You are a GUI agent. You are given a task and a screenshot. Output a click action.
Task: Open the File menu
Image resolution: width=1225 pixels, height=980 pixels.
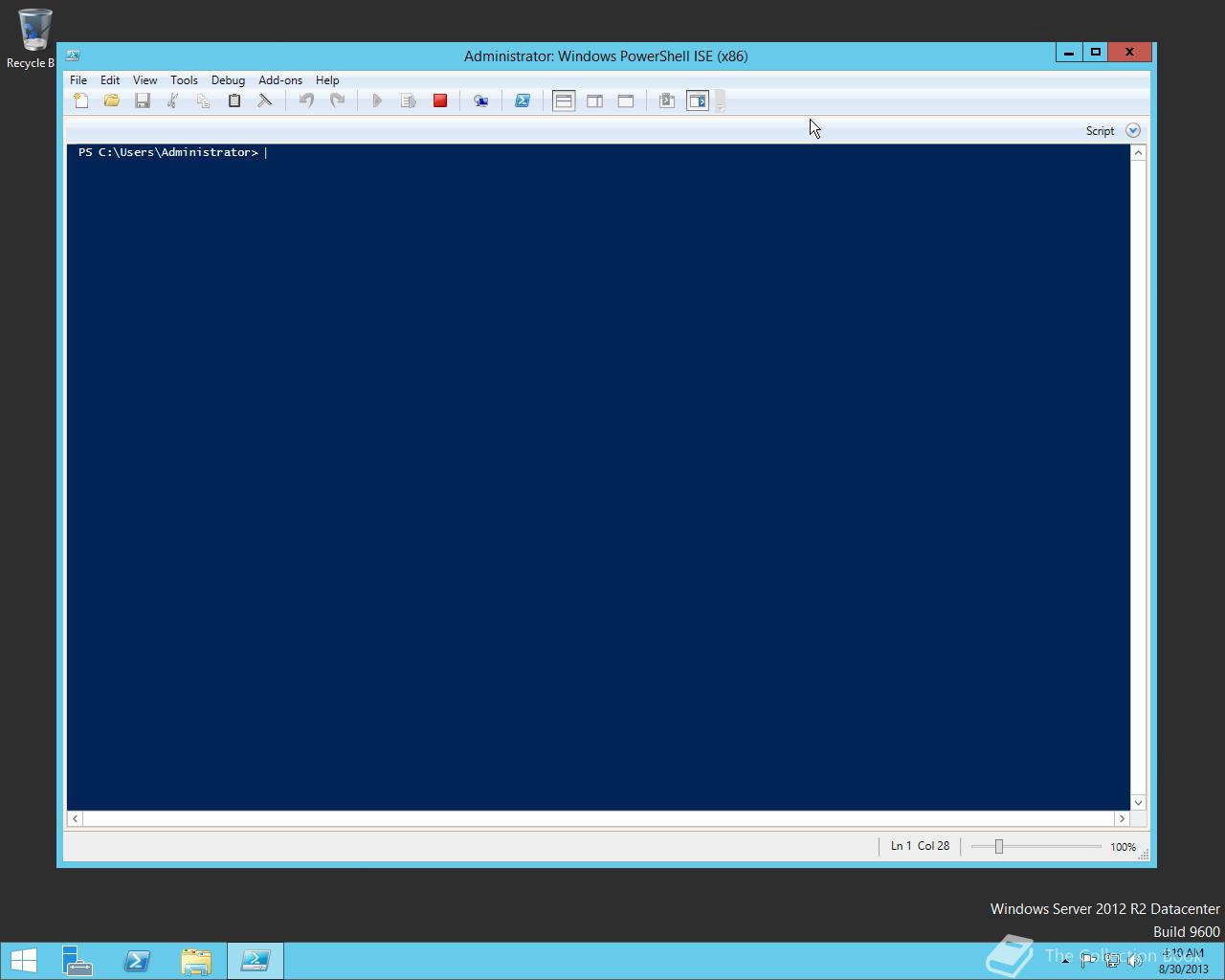pos(78,80)
